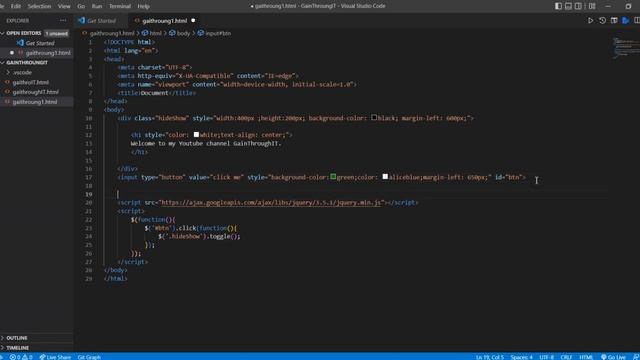
Task: Click the Run triangle icon in editor toolbar
Action: [590, 20]
